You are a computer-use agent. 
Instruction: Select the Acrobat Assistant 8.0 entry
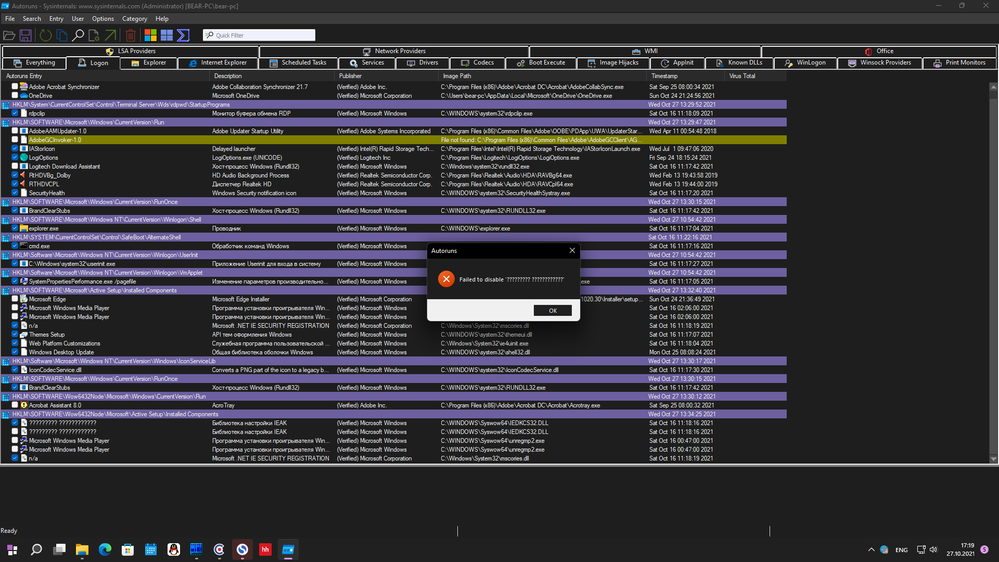click(x=394, y=405)
